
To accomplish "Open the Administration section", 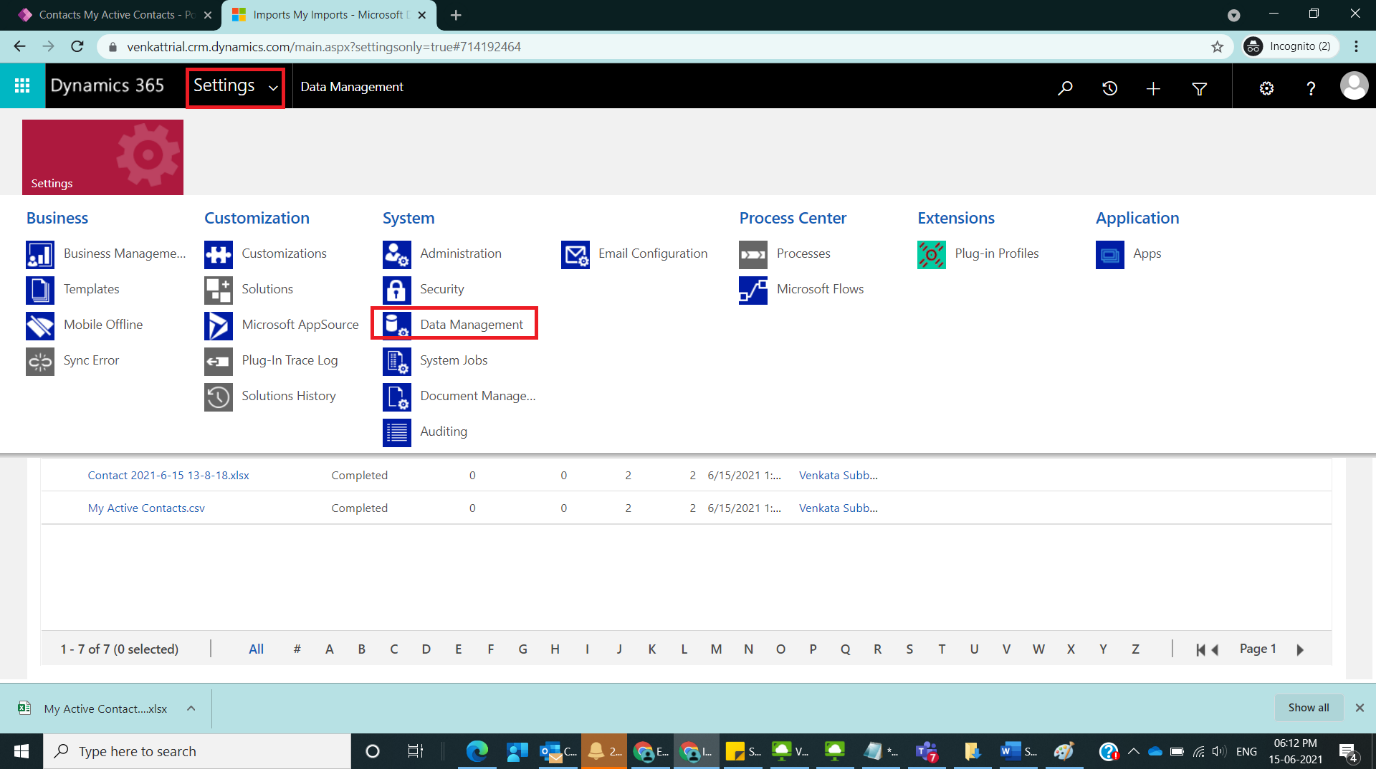I will point(461,253).
